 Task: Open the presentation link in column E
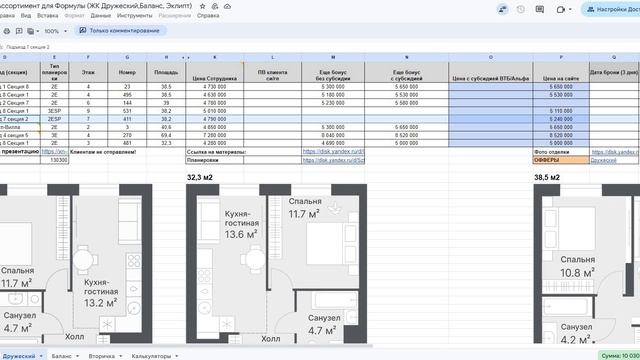[54, 151]
